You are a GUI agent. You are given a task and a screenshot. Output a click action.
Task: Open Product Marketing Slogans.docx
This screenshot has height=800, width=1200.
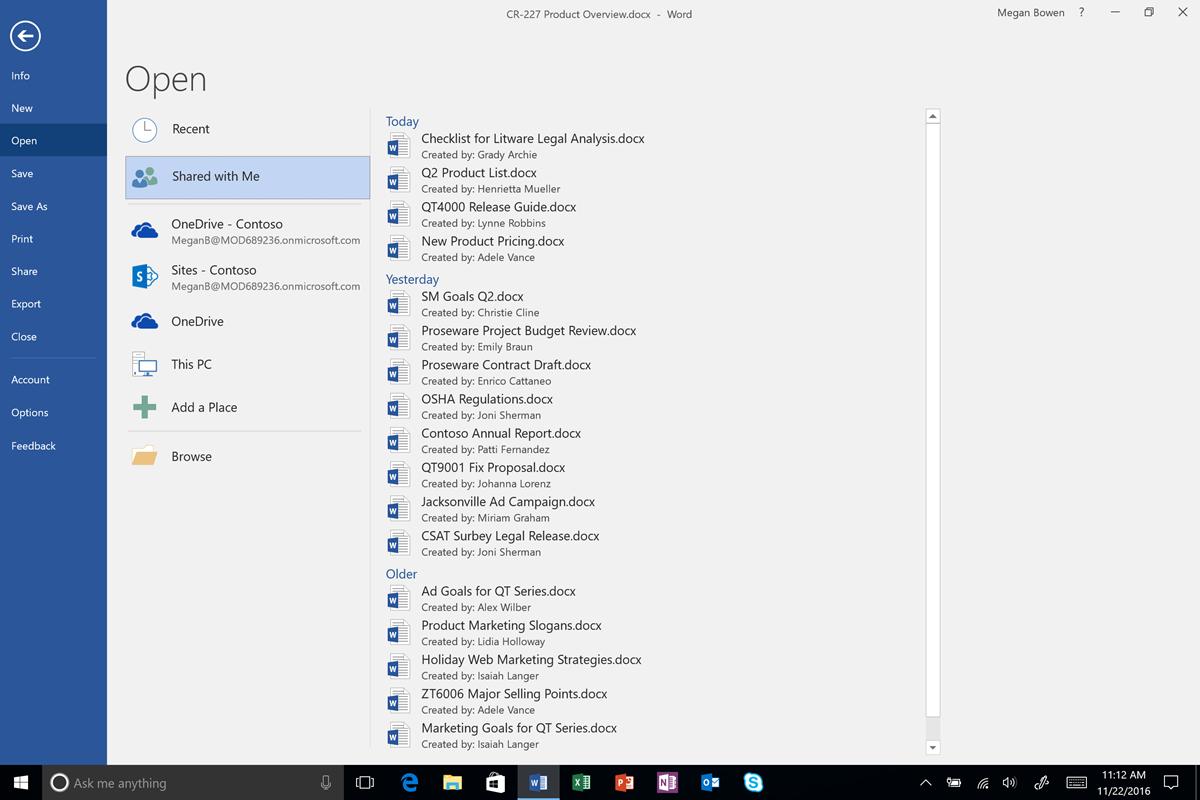point(511,626)
